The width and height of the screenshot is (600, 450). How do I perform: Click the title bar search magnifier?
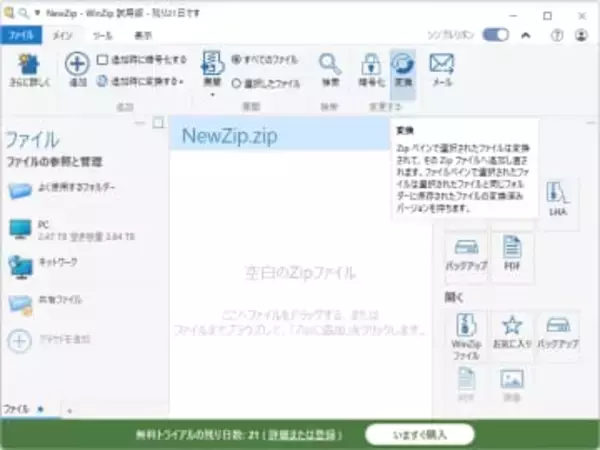pyautogui.click(x=24, y=13)
